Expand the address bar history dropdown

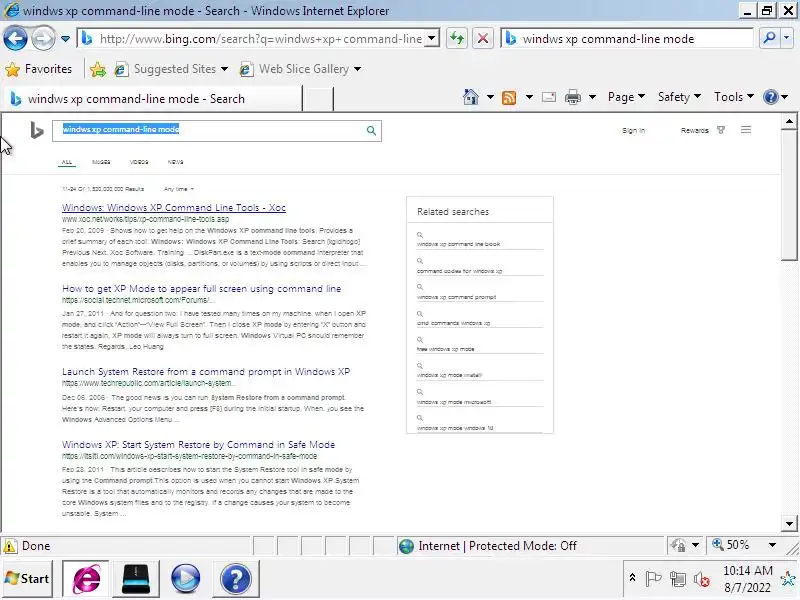point(432,38)
